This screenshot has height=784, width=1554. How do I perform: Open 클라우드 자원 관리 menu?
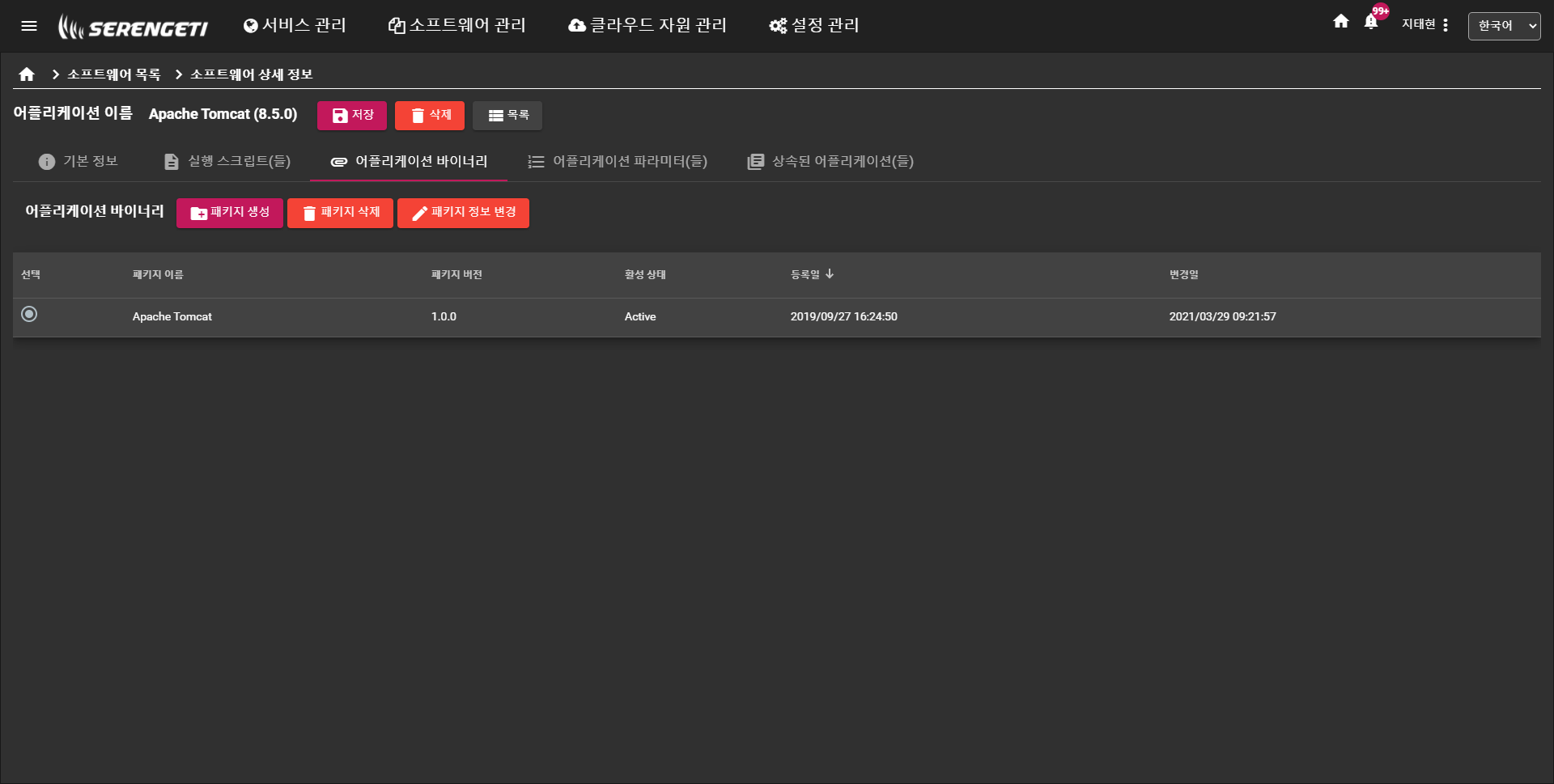coord(647,26)
